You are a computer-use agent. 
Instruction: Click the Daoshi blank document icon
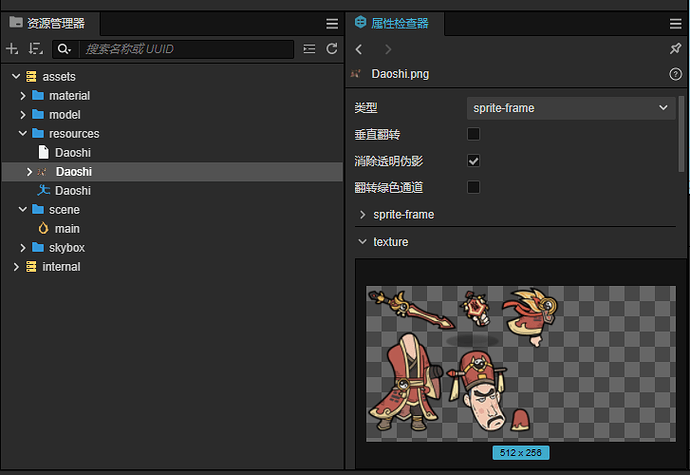click(44, 152)
